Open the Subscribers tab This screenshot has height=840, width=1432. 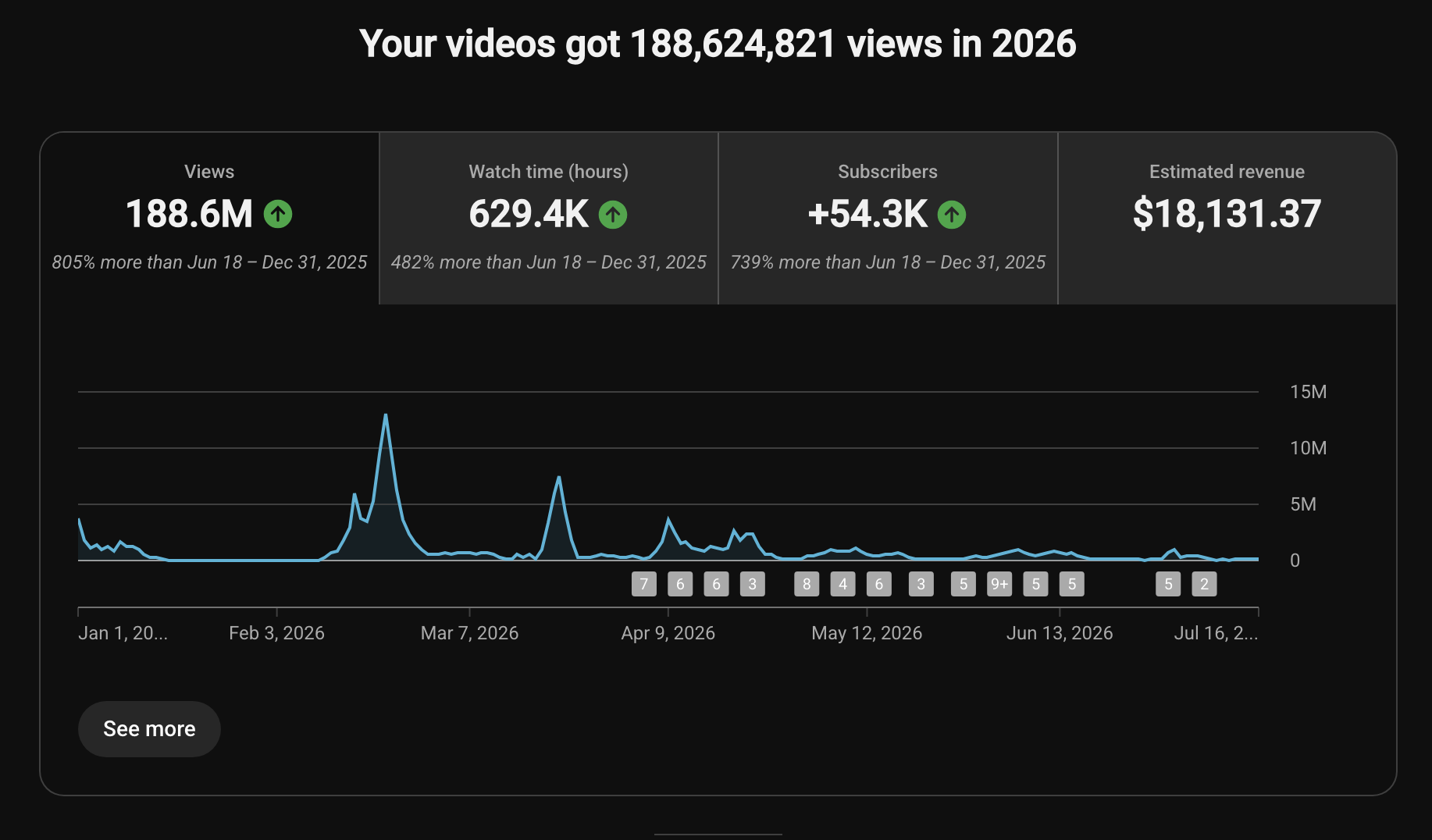(888, 219)
